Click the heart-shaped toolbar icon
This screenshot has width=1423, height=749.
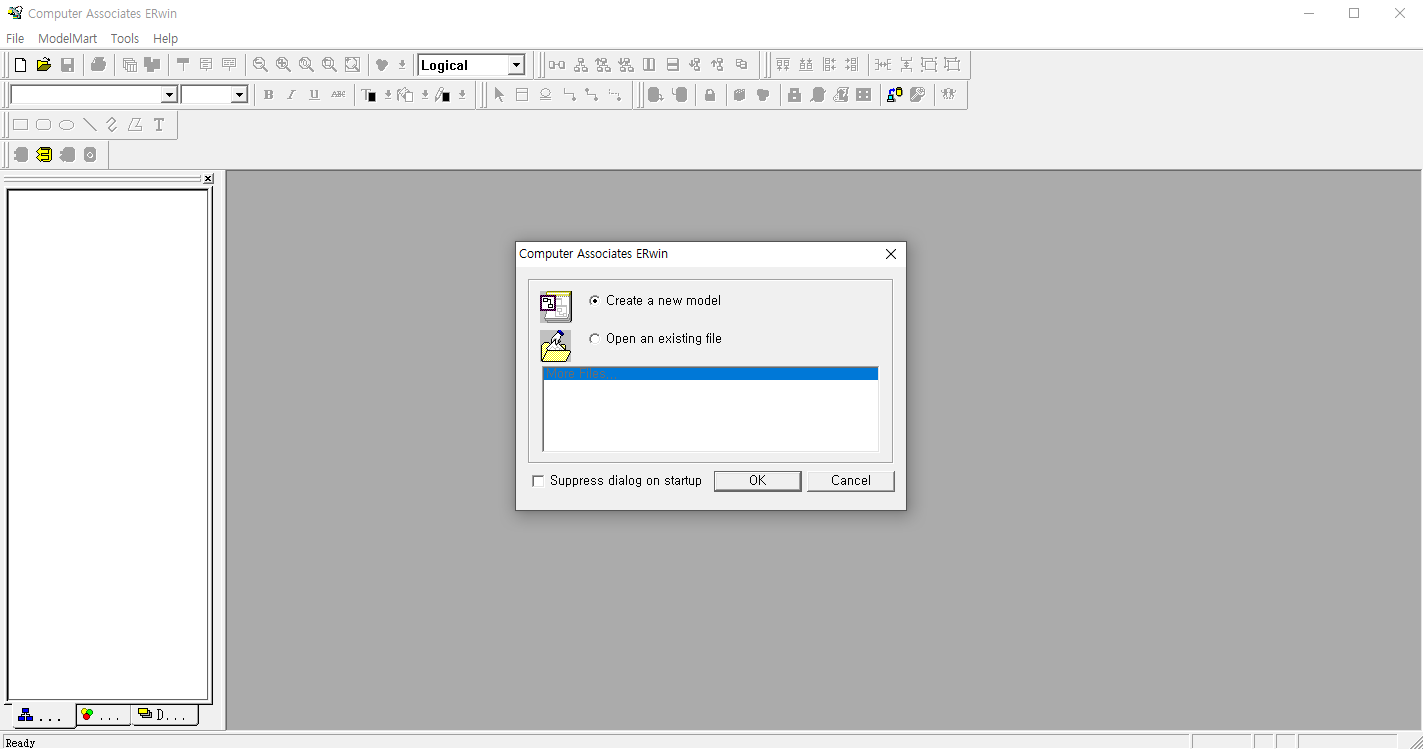(381, 65)
